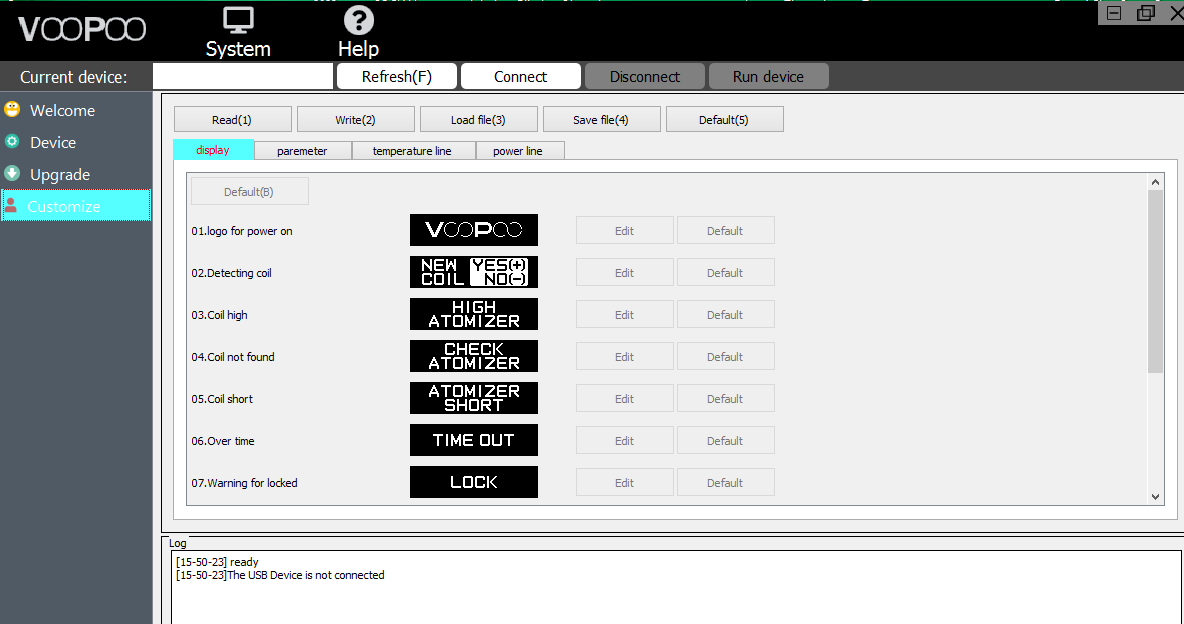Click Edit for Over time
Image resolution: width=1184 pixels, height=624 pixels.
point(624,440)
